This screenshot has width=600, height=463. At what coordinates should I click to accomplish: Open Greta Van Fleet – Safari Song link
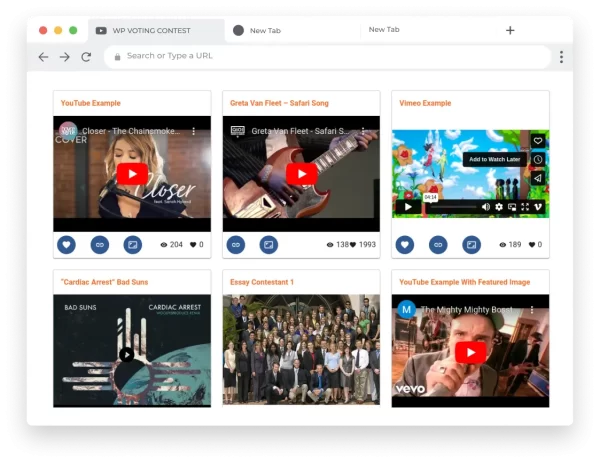point(279,103)
